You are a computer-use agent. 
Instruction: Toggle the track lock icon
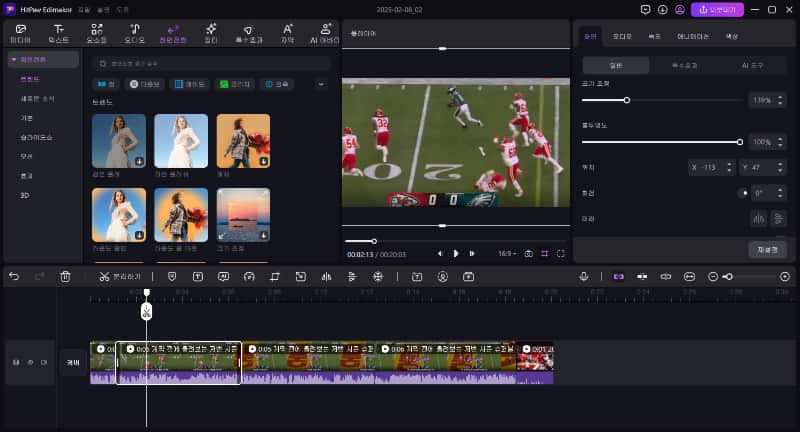[x=14, y=362]
